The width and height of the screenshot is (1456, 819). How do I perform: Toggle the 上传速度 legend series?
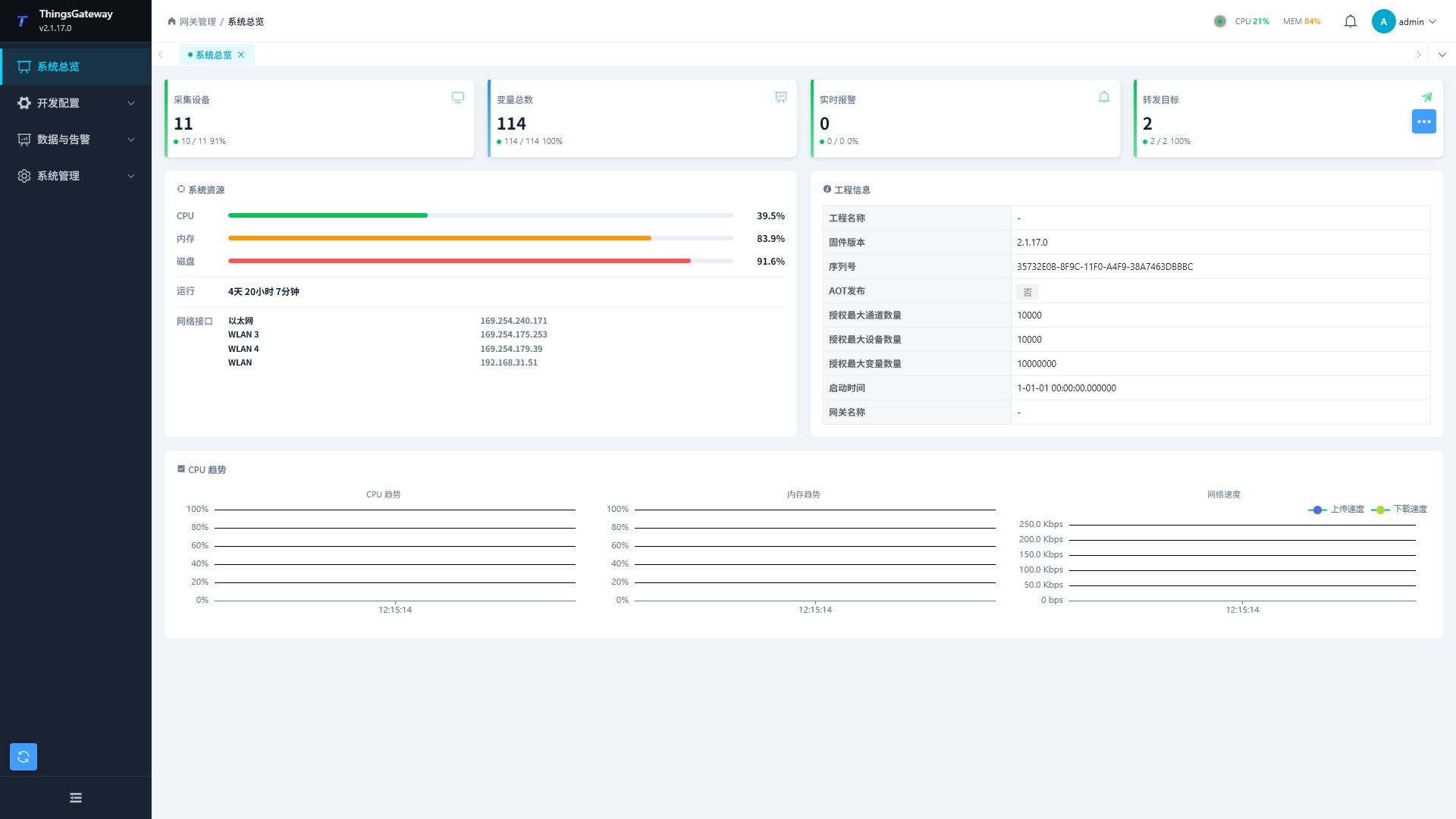point(1336,510)
